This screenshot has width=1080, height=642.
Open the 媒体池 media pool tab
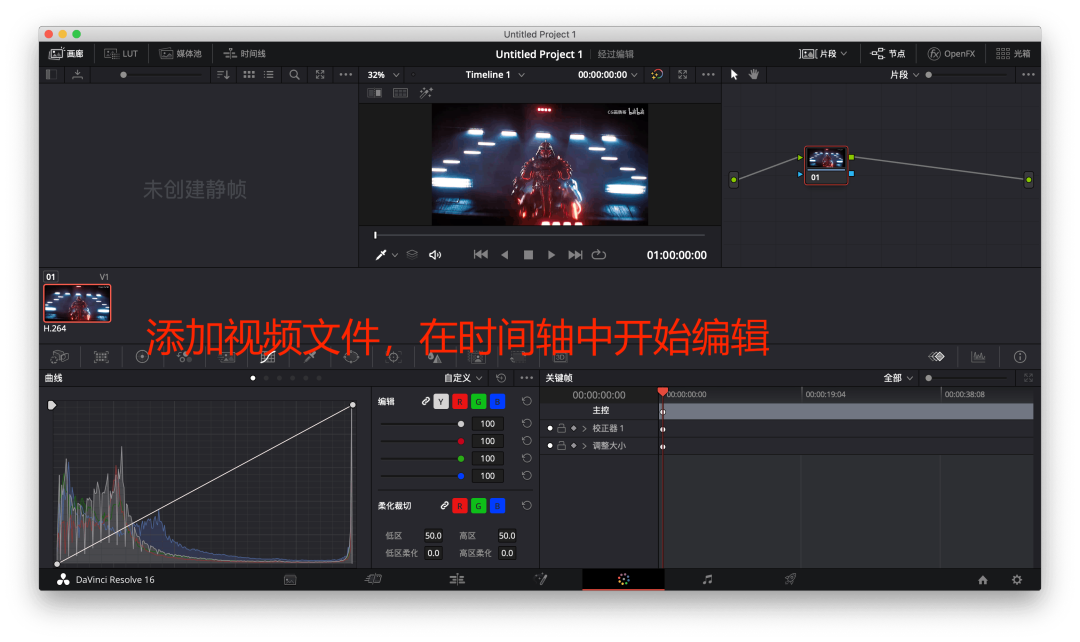click(x=181, y=53)
